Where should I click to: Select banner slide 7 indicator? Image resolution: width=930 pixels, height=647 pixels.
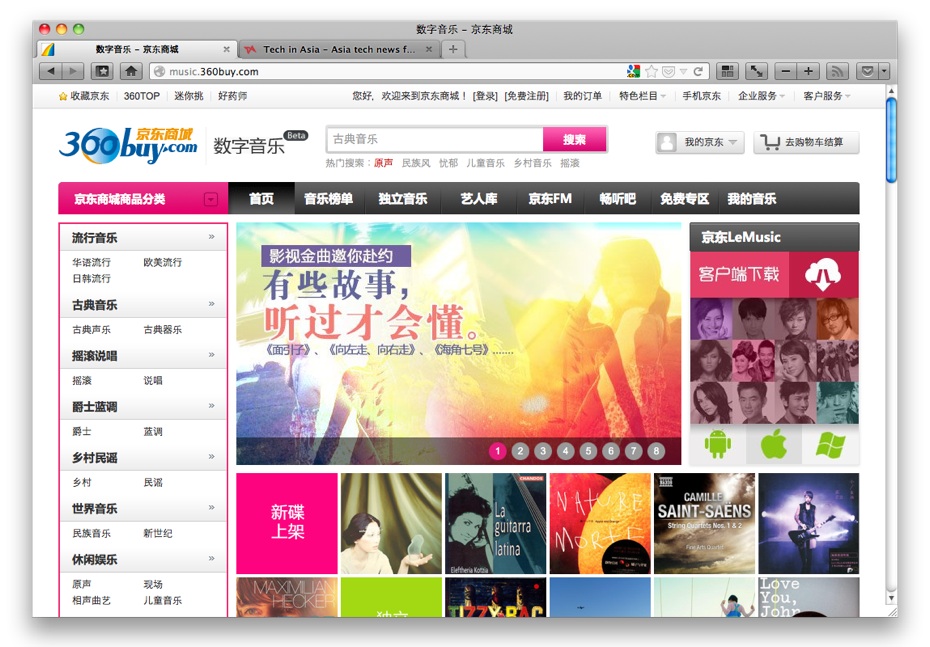click(633, 451)
